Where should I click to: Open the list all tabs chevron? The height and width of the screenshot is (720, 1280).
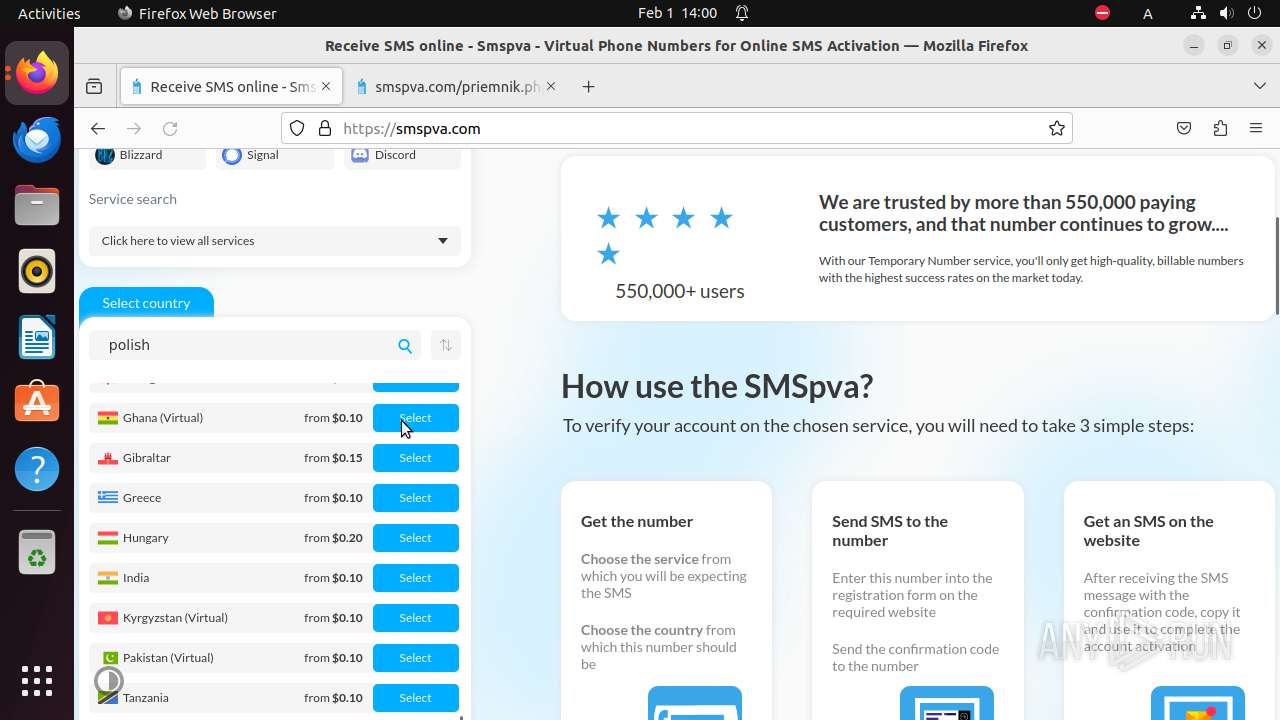(x=1260, y=87)
